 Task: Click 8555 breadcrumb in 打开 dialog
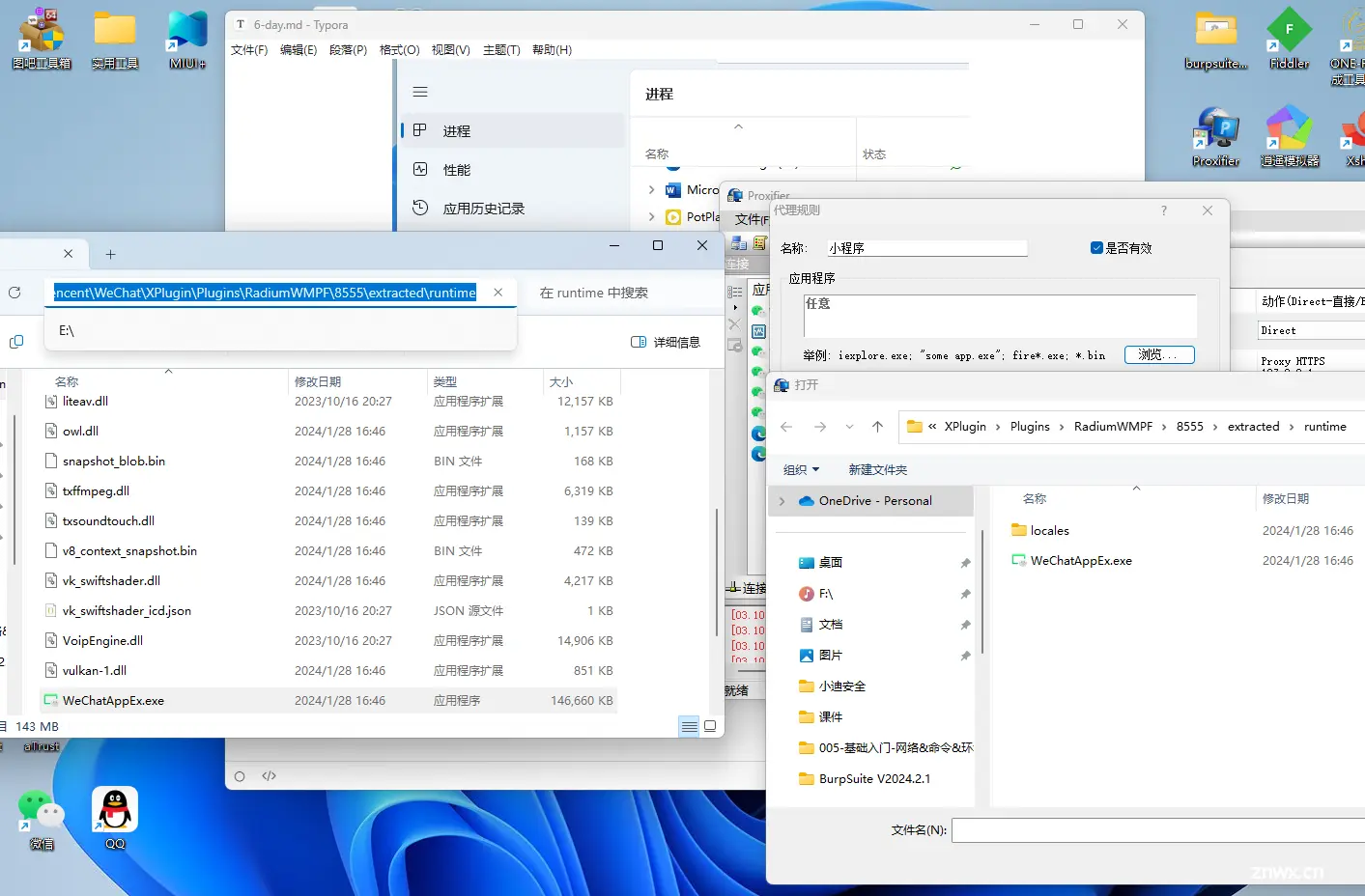coord(1190,427)
